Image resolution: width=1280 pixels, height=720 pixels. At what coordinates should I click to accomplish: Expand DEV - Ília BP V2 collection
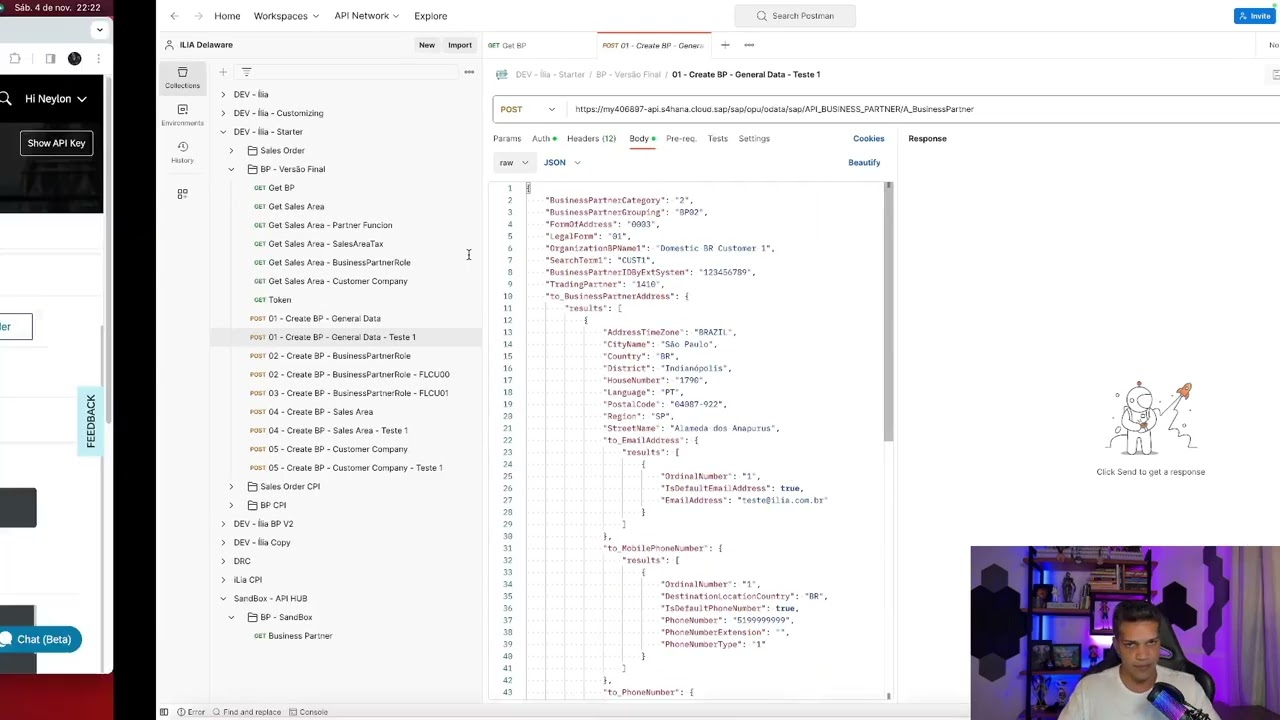(223, 524)
